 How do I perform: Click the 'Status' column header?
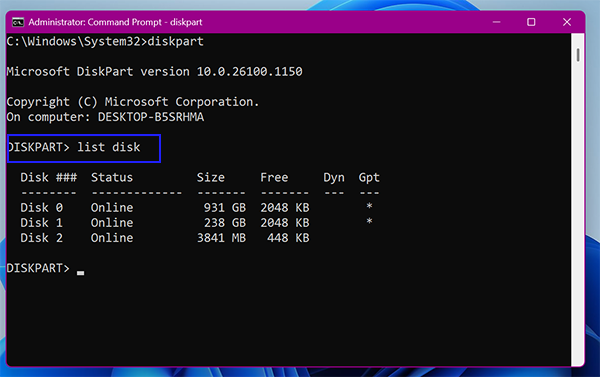click(x=112, y=177)
